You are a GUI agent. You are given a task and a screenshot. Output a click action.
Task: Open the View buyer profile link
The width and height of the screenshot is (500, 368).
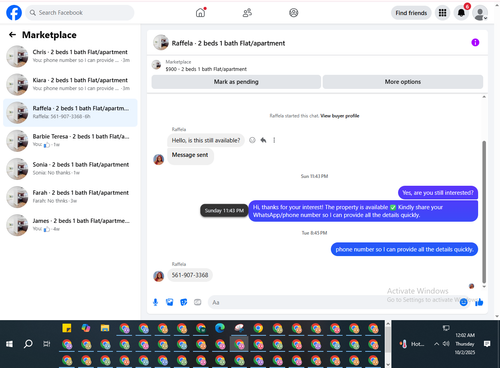[340, 116]
